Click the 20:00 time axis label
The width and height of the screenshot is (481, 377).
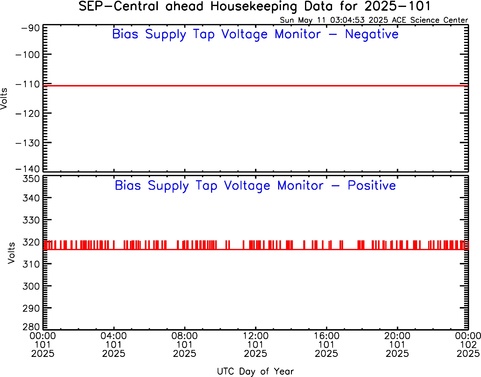pyautogui.click(x=397, y=336)
